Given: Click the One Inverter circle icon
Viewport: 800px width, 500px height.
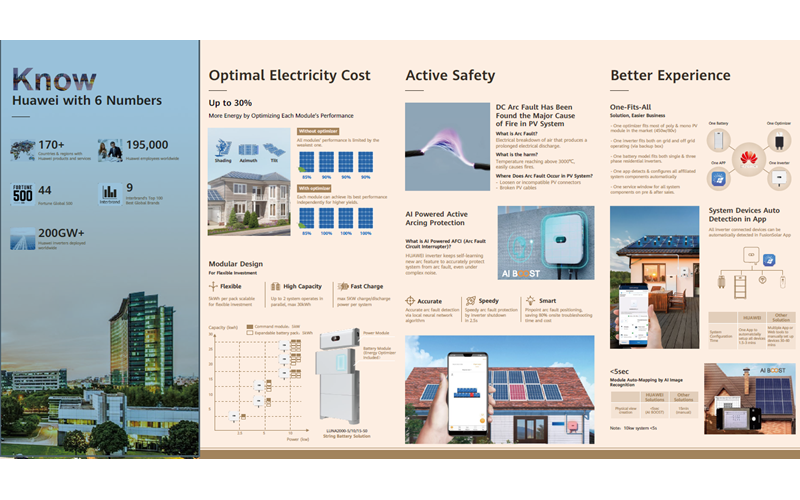Looking at the screenshot, I should pyautogui.click(x=779, y=179).
